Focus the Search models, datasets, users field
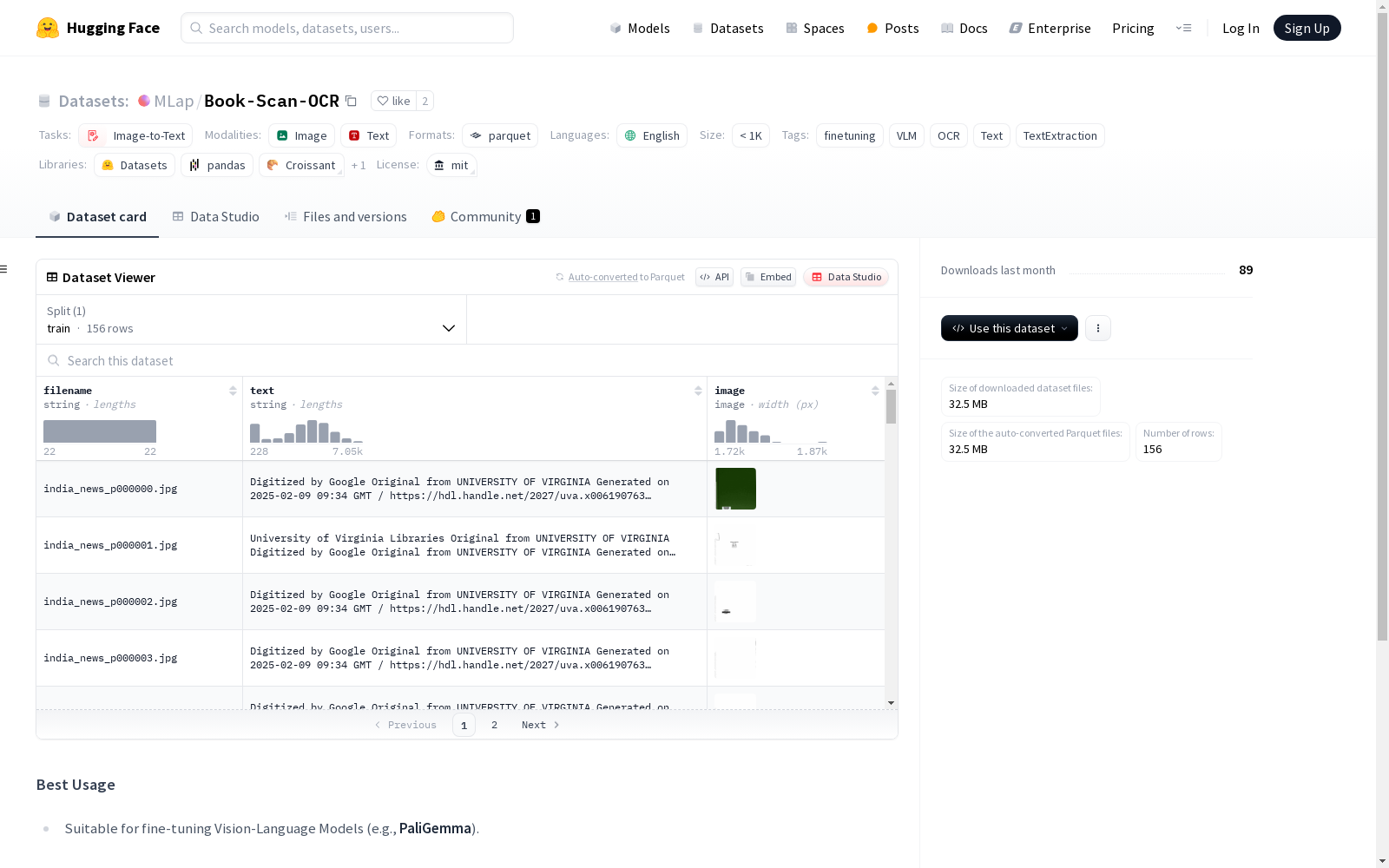This screenshot has width=1389, height=868. [x=347, y=28]
